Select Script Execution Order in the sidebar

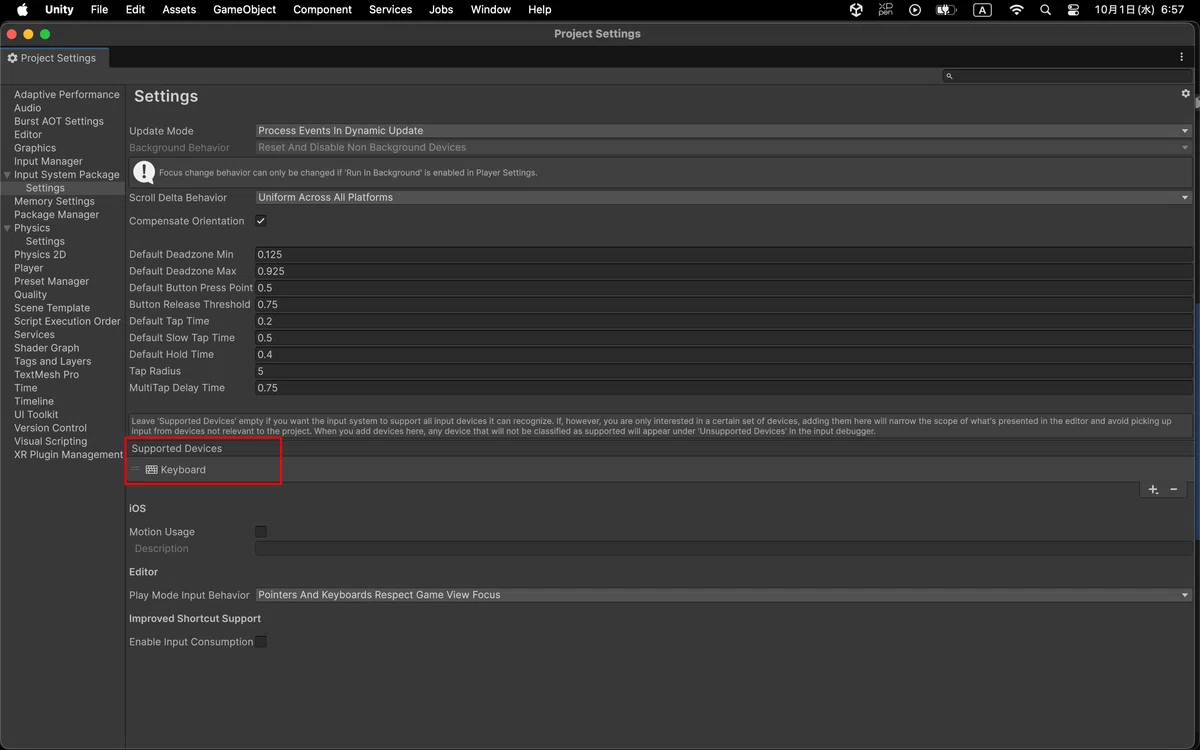pyautogui.click(x=67, y=321)
